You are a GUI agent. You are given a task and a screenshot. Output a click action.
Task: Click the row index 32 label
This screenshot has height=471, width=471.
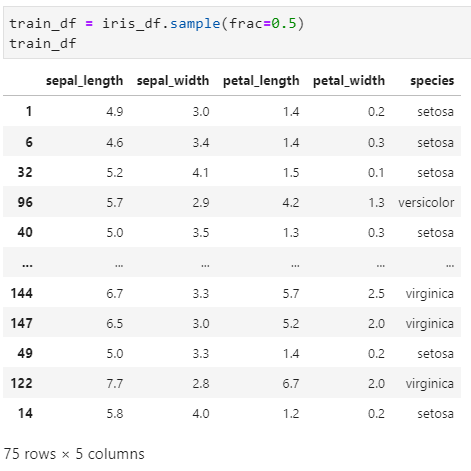pos(25,172)
